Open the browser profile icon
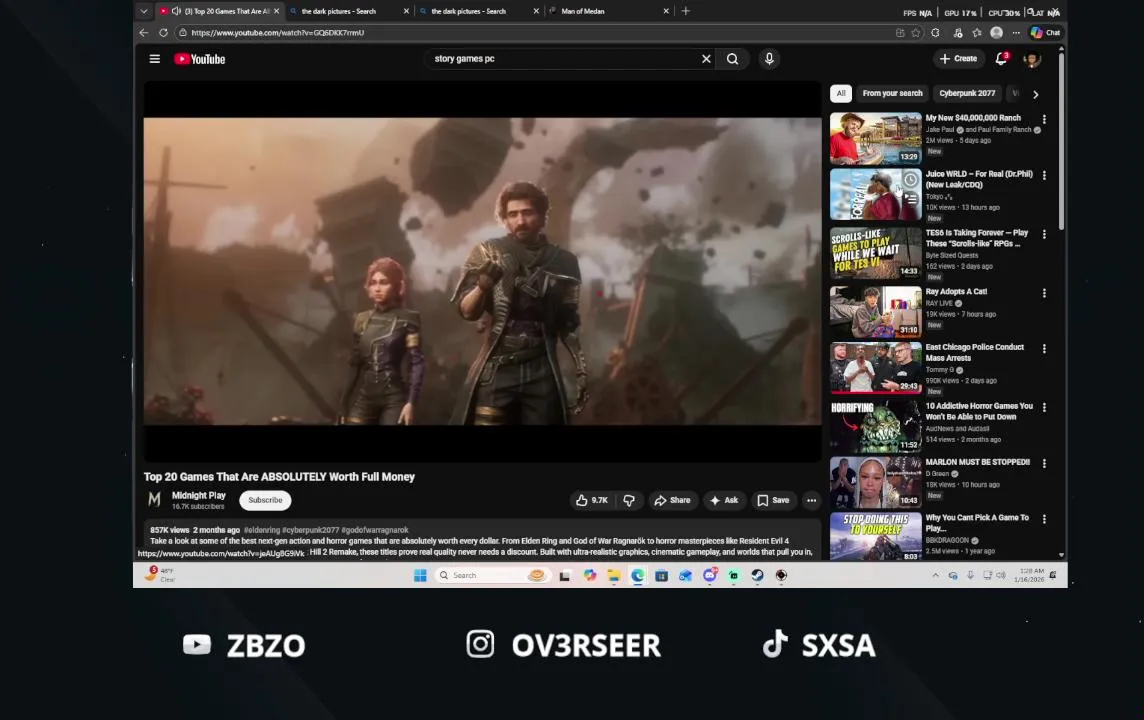The image size is (1144, 720). click(x=997, y=33)
